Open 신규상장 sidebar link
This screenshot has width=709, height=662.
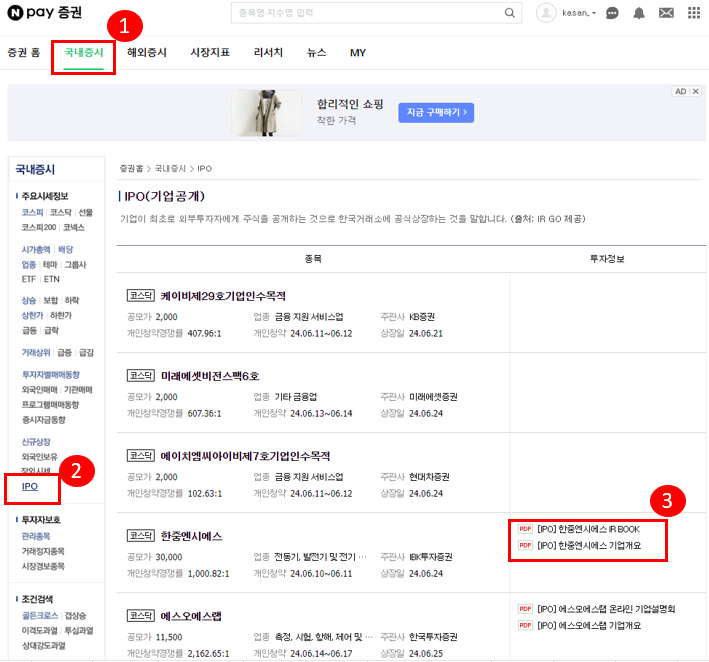tap(36, 442)
